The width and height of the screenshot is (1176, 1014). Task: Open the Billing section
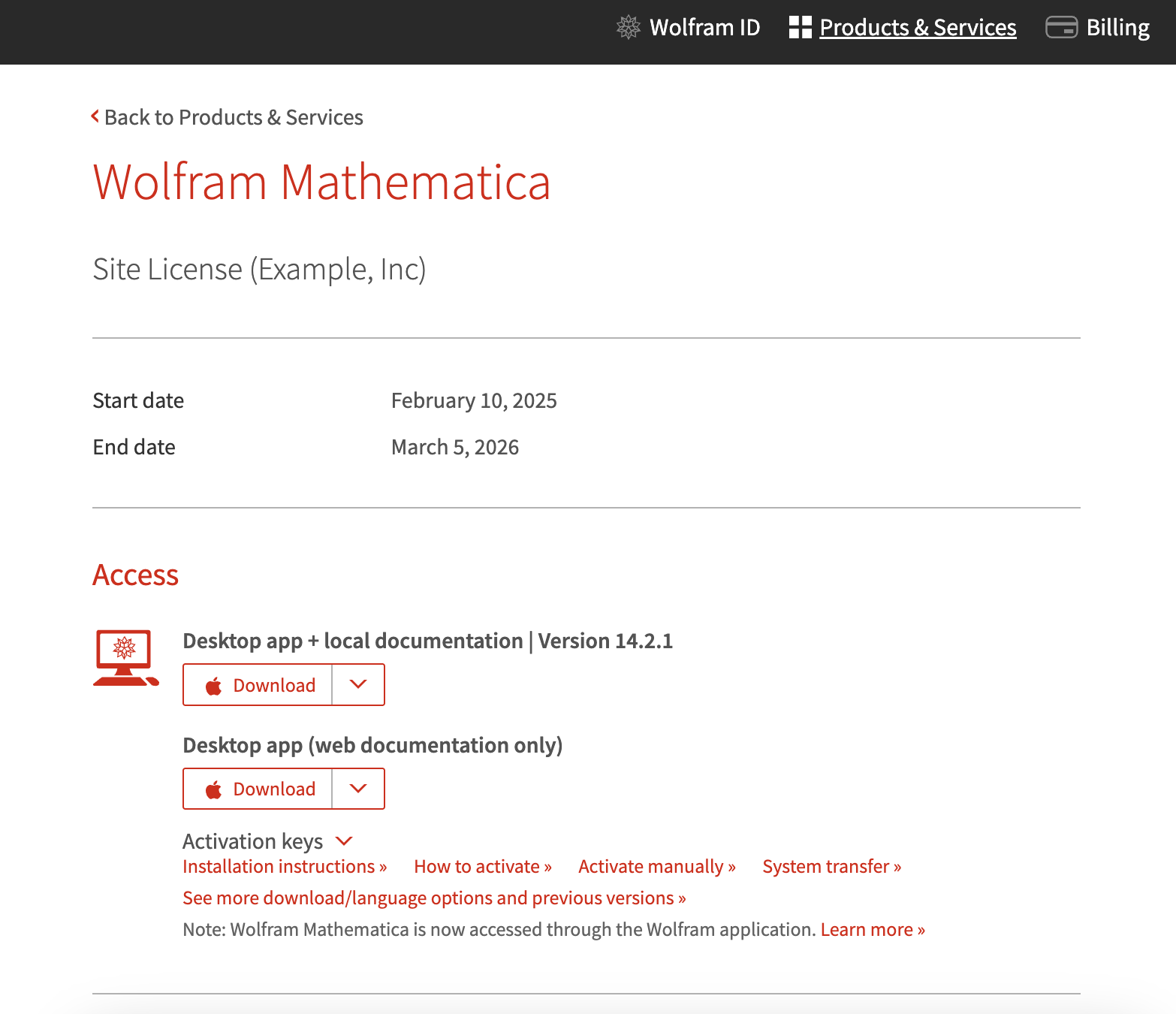point(1117,28)
